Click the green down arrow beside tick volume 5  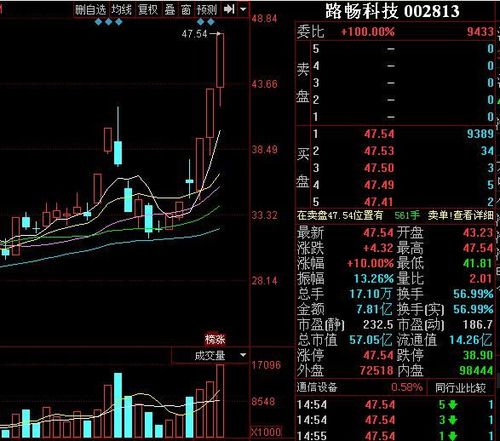453,405
